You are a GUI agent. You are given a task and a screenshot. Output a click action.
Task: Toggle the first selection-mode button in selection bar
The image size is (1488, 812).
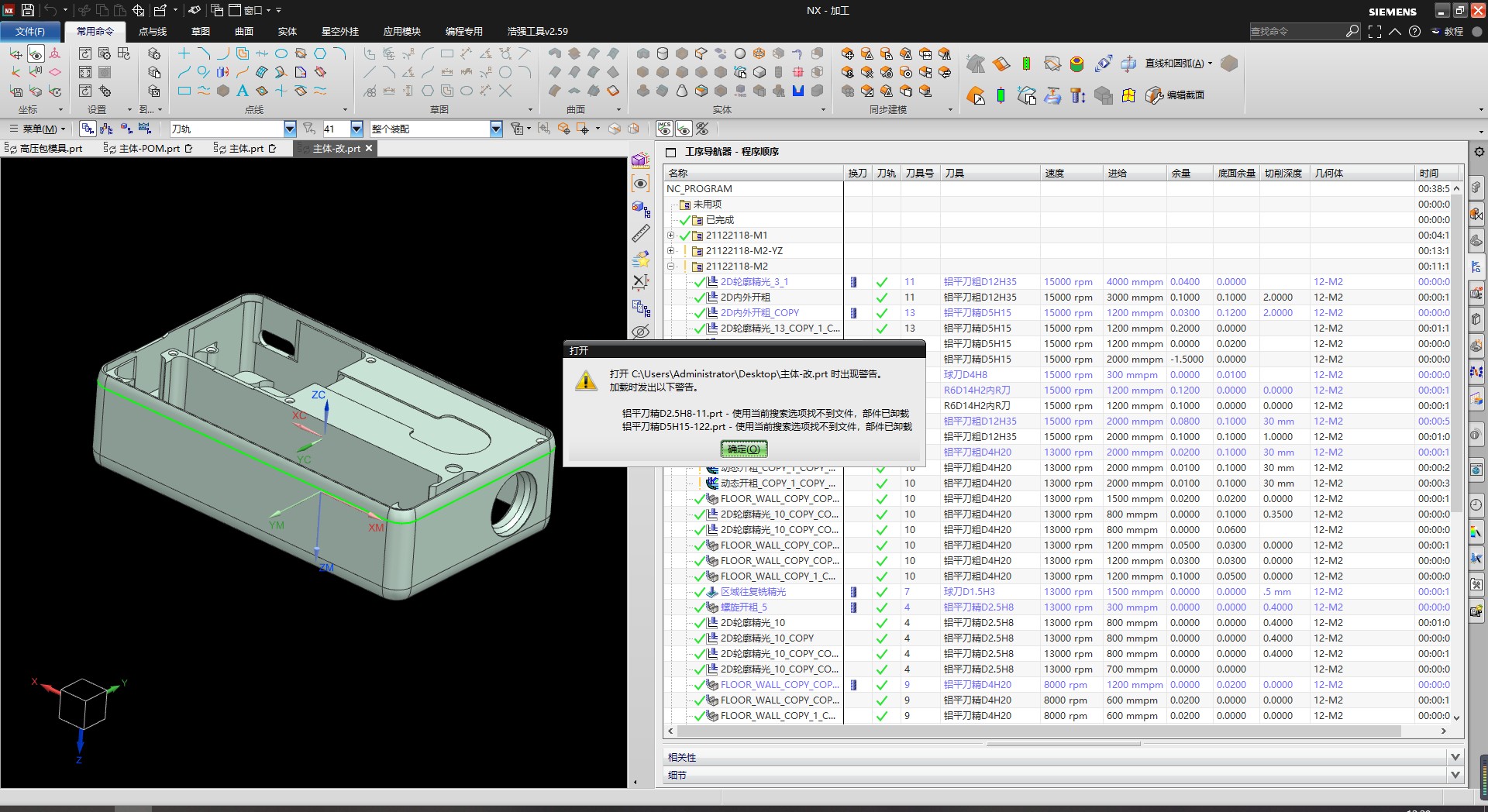click(x=88, y=129)
